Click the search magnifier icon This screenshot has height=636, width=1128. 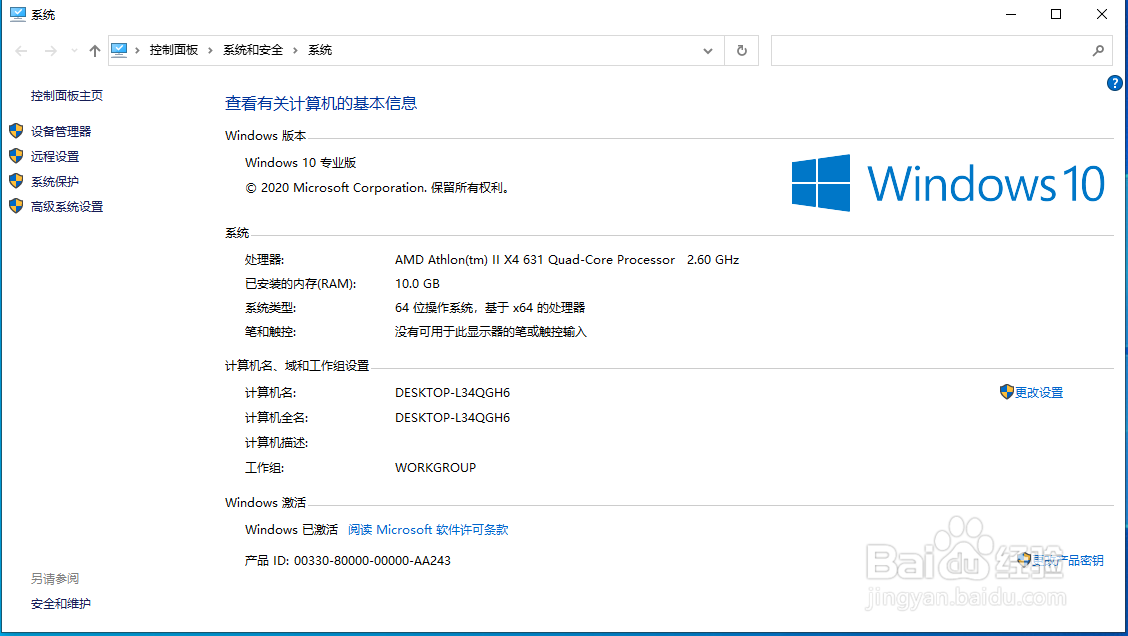(x=1098, y=50)
